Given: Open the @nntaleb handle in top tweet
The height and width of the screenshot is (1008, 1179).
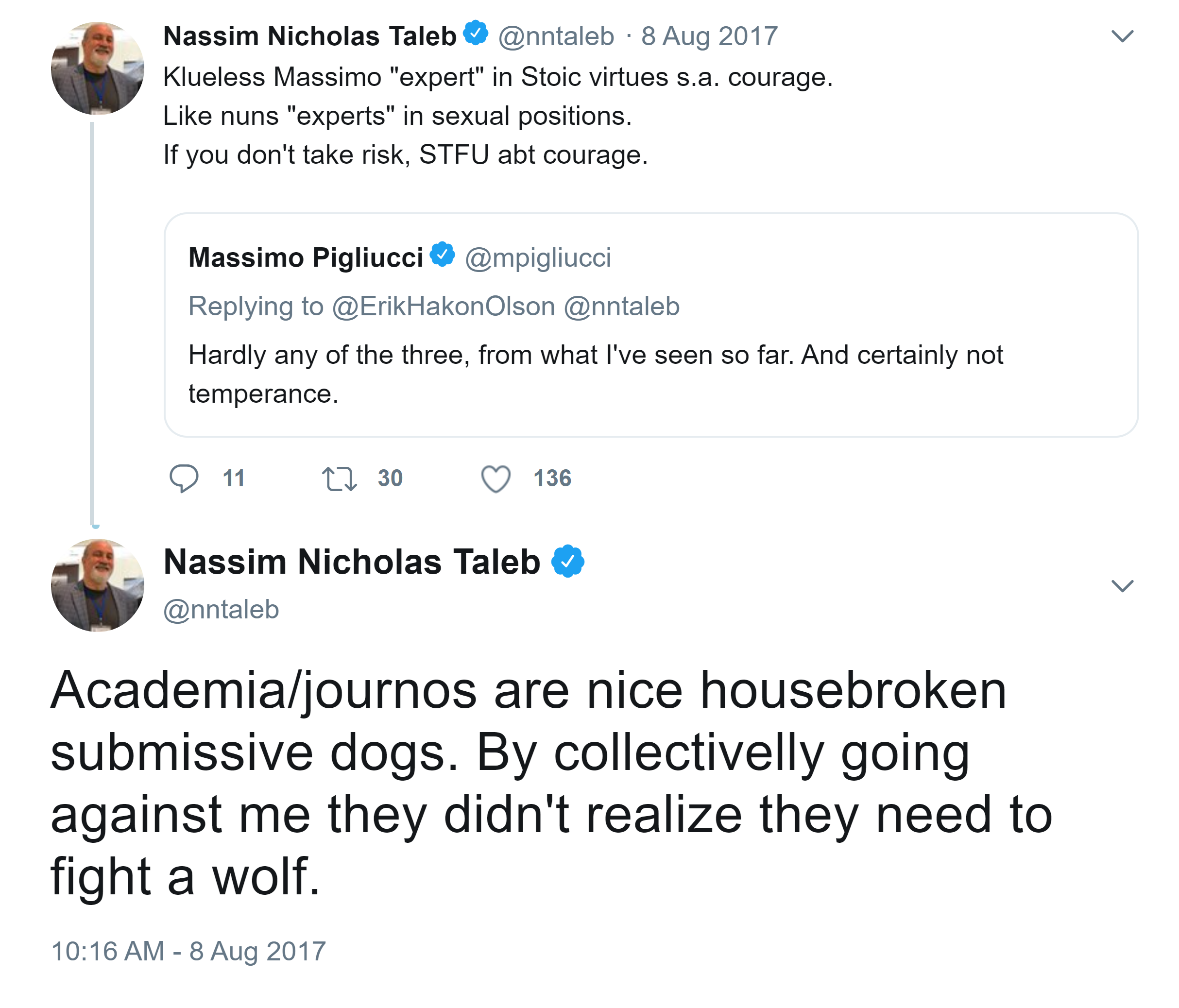Looking at the screenshot, I should pyautogui.click(x=556, y=36).
